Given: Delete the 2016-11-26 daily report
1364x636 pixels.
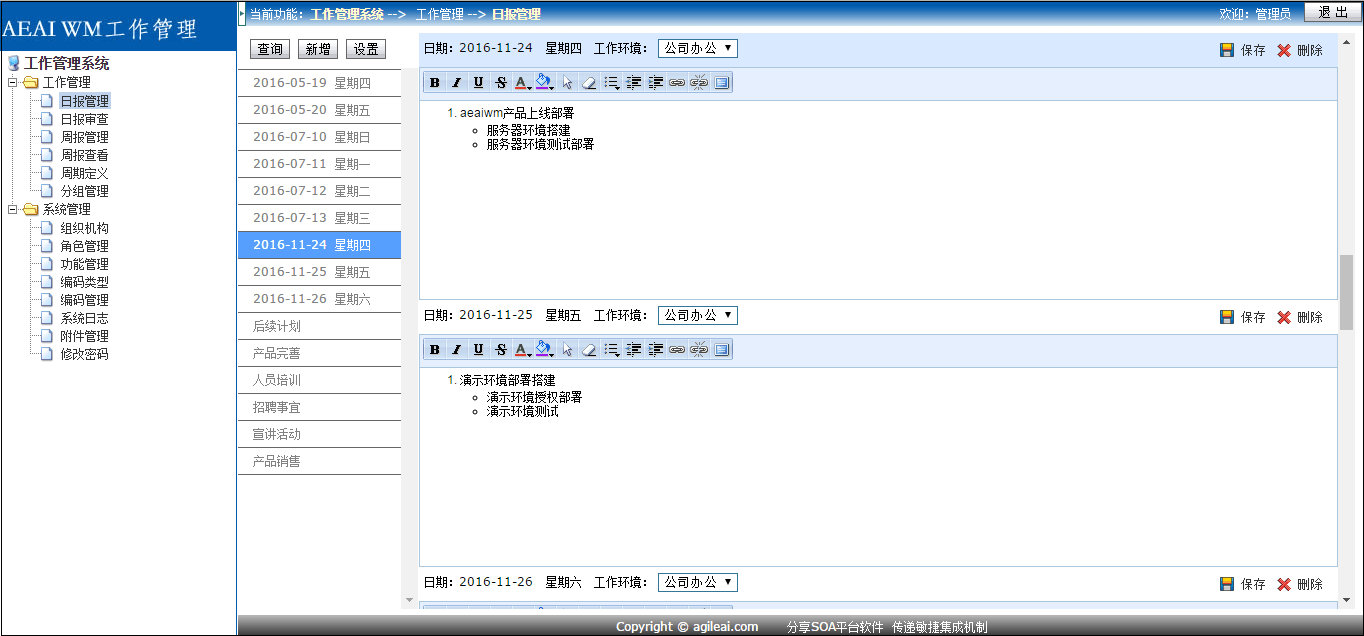Looking at the screenshot, I should click(x=1300, y=584).
